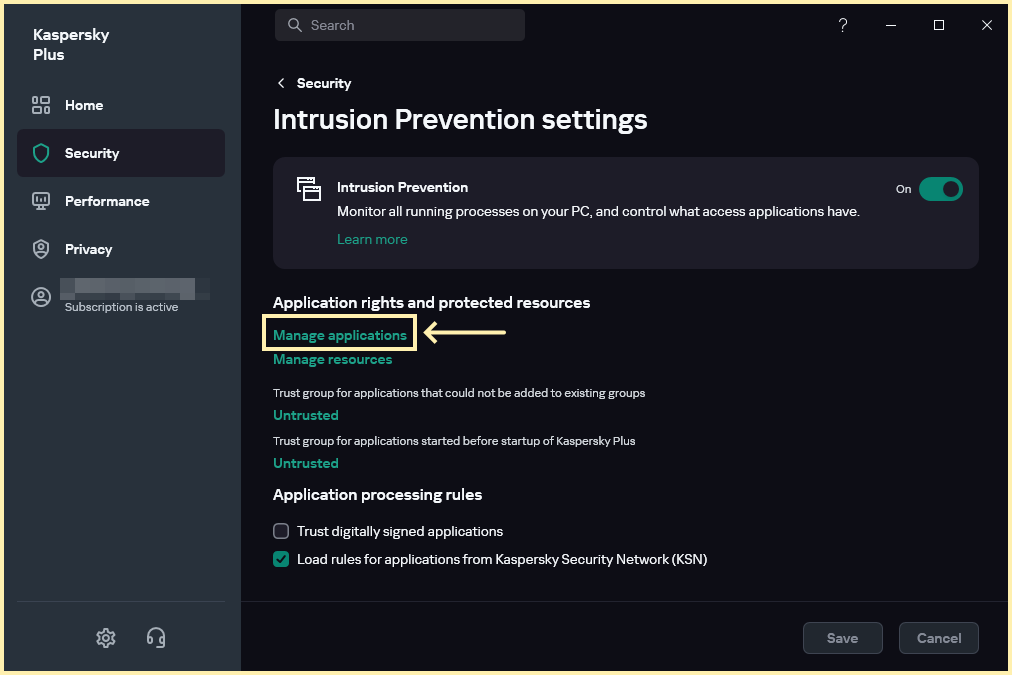1012x675 pixels.
Task: Open support via the headset icon
Action: pyautogui.click(x=156, y=637)
